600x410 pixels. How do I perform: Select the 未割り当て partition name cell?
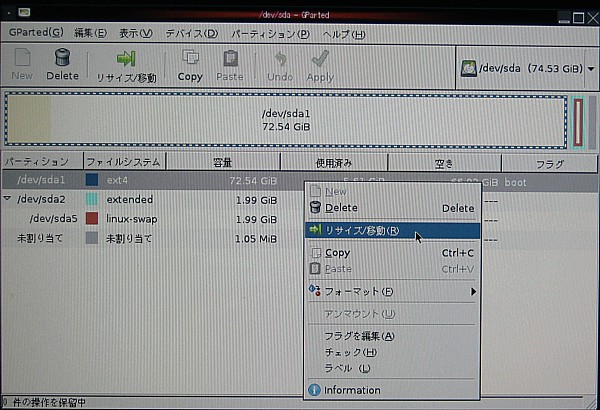(x=40, y=238)
